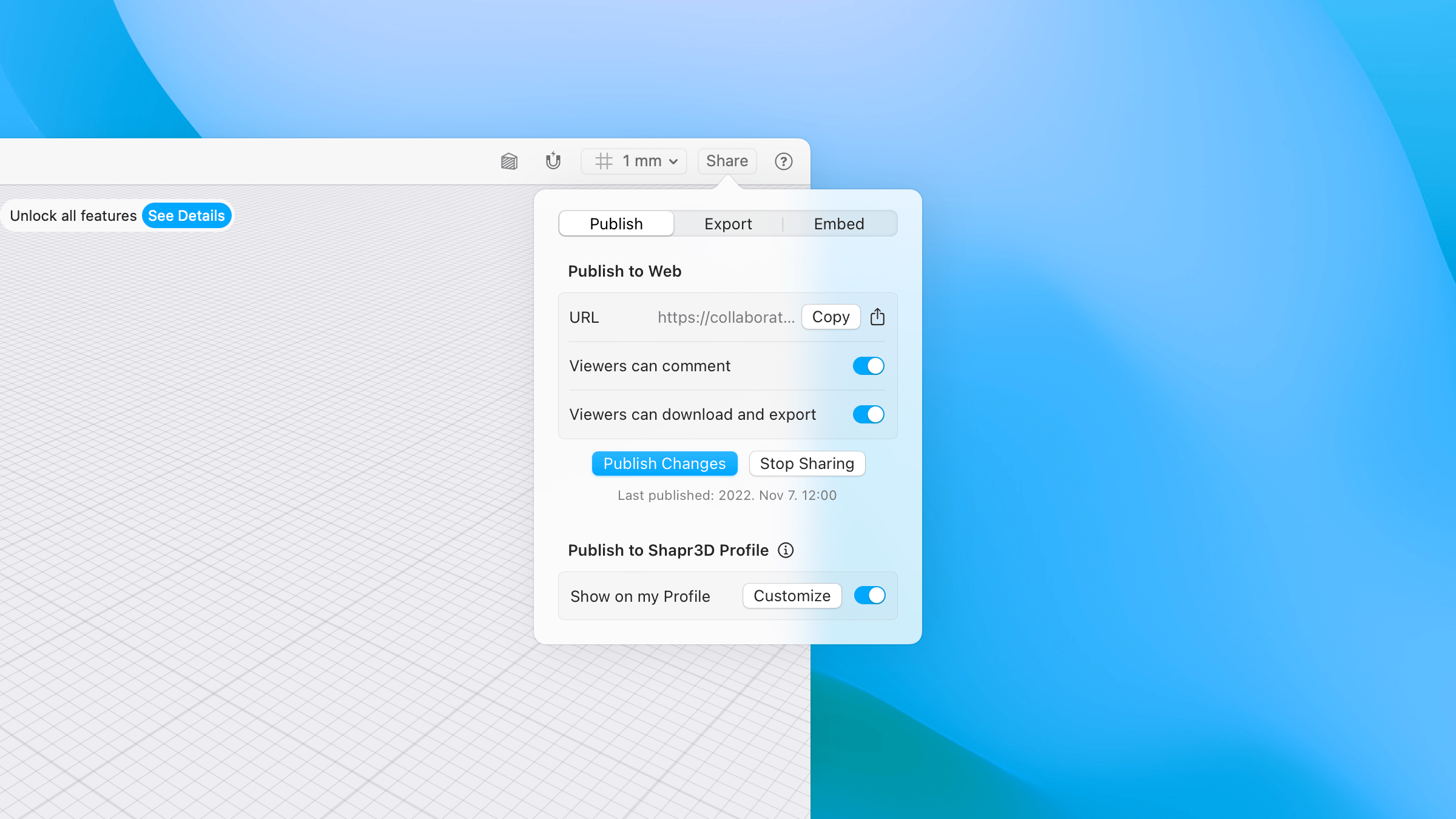Click the Publish to Web heading
The width and height of the screenshot is (1456, 819).
tap(624, 271)
